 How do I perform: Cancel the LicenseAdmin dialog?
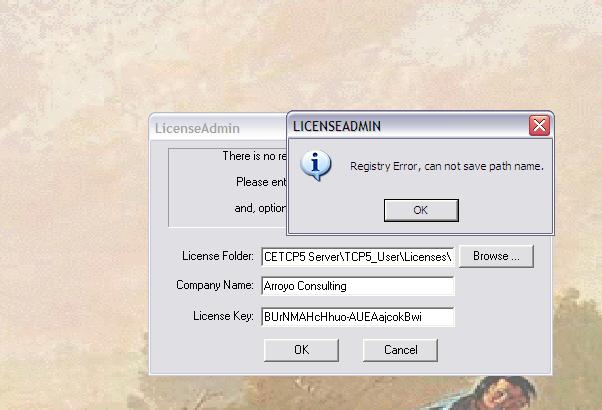click(400, 350)
